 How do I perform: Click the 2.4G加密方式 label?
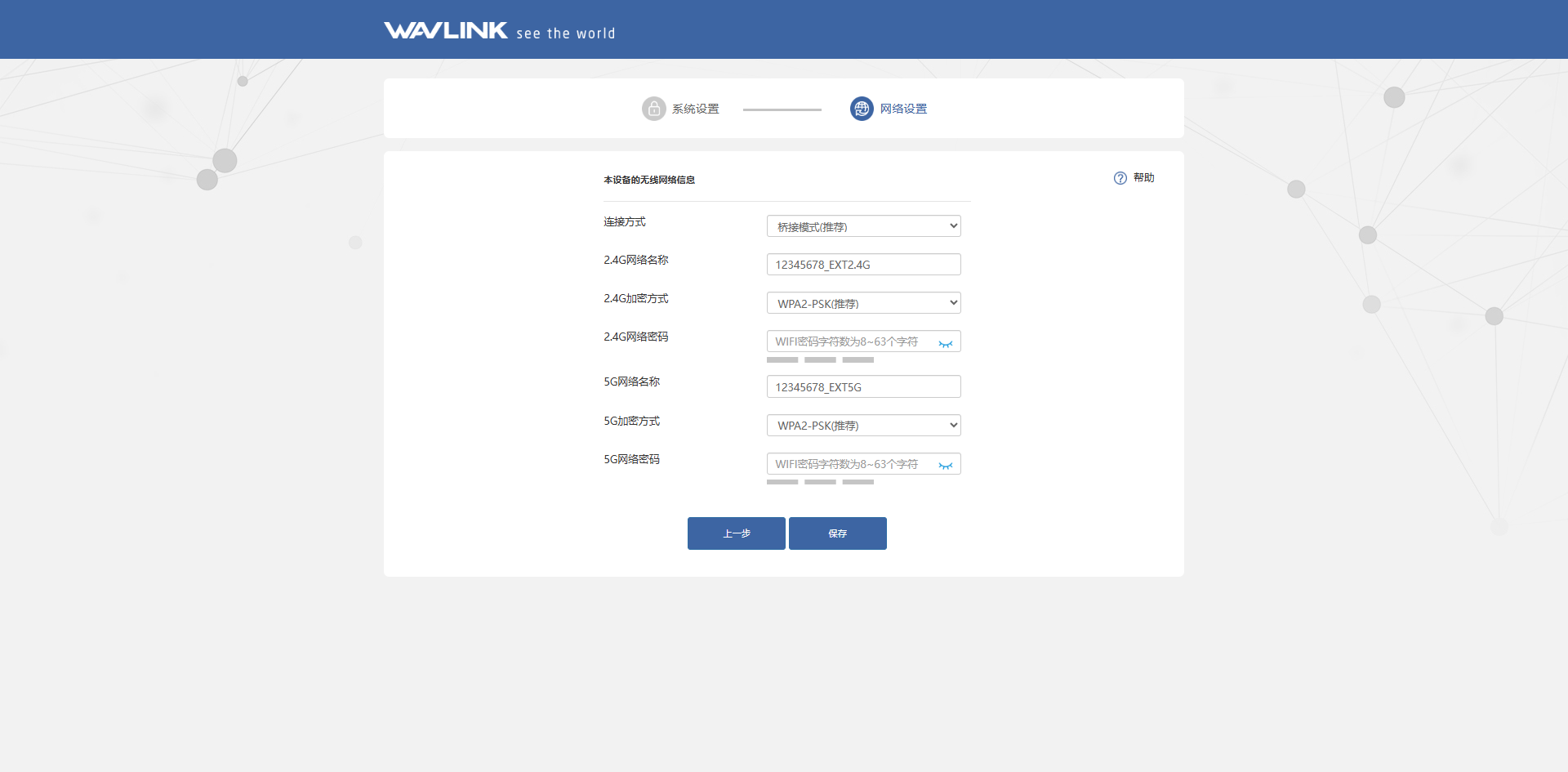(636, 299)
